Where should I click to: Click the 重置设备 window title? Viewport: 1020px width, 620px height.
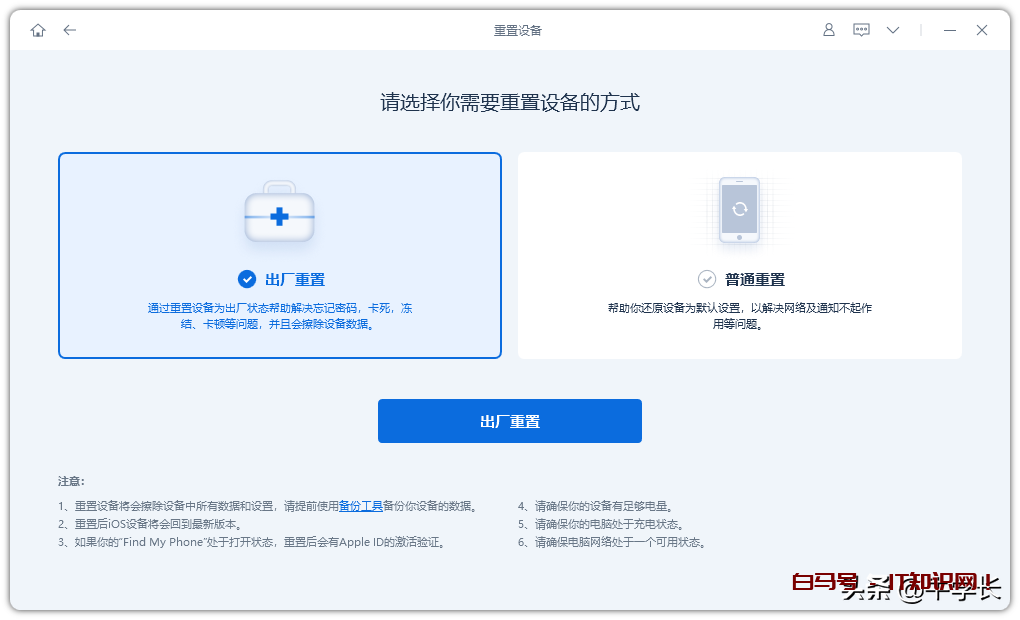[518, 30]
